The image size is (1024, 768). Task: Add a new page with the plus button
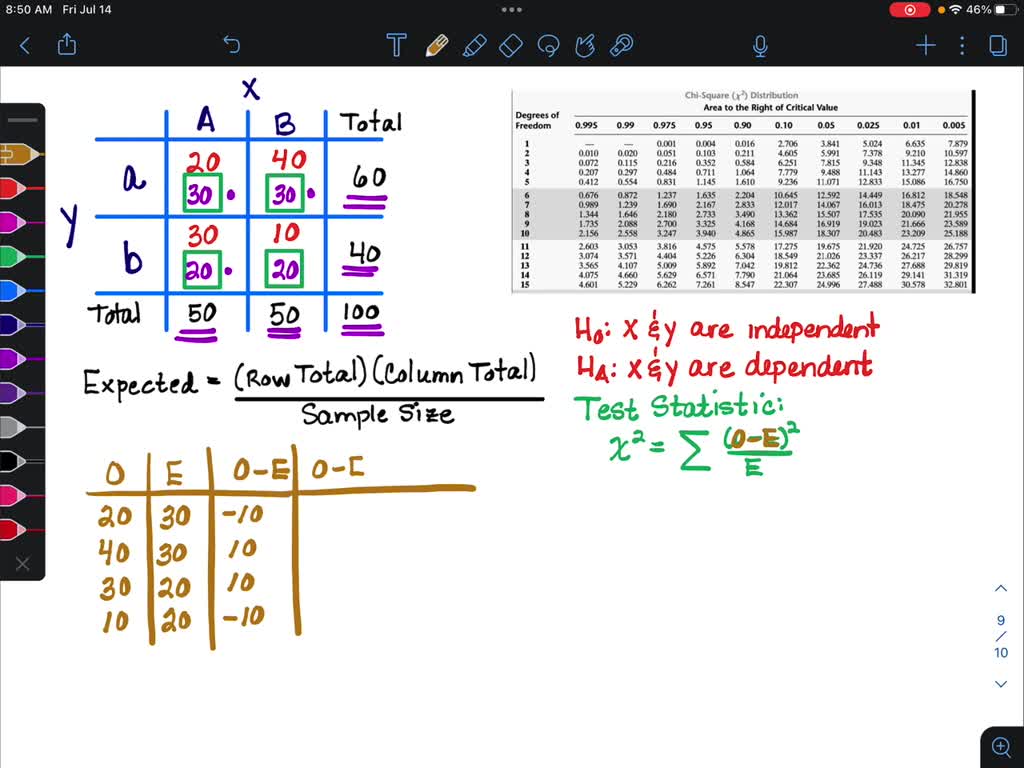point(925,45)
